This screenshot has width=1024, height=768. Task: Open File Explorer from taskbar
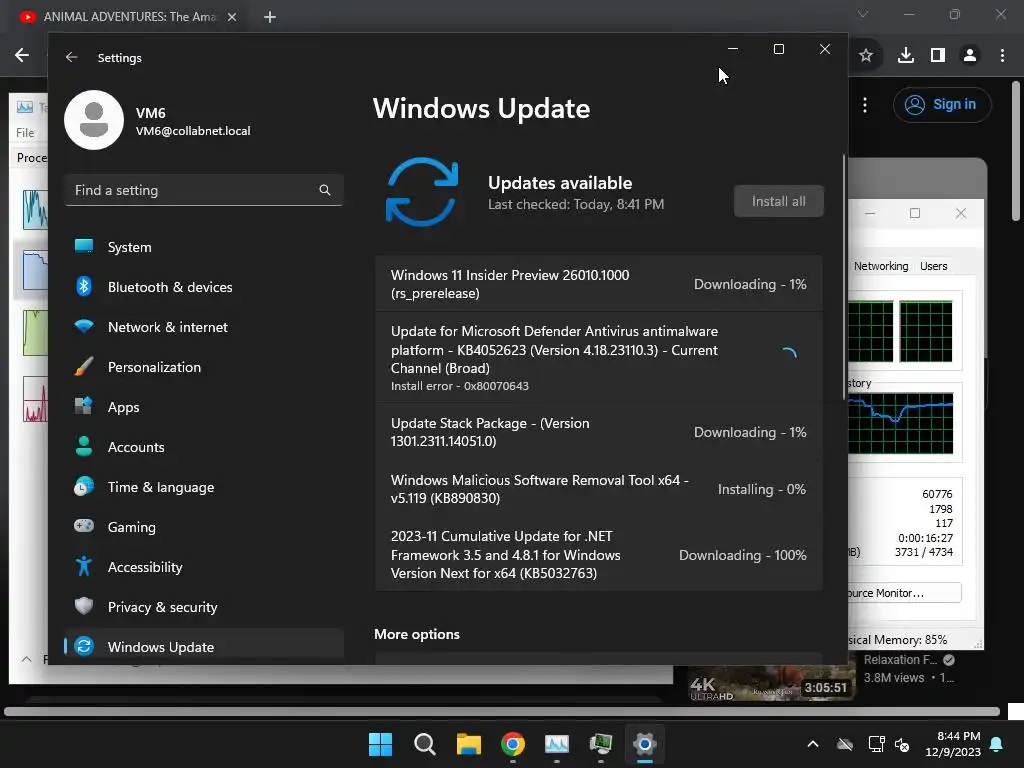point(469,744)
